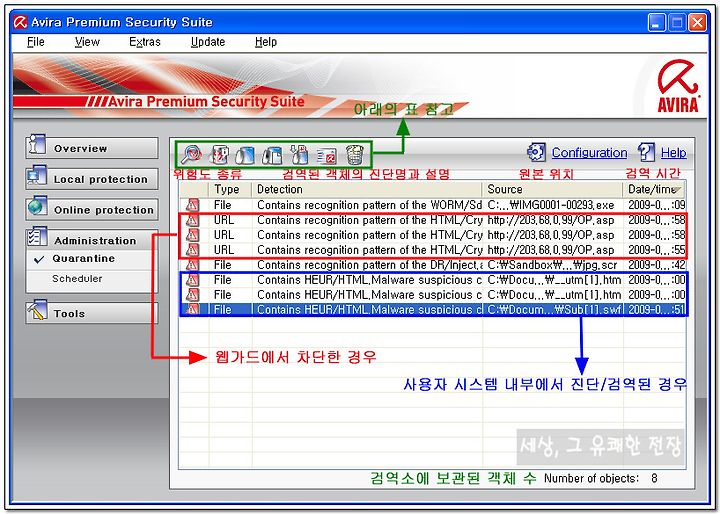
Task: Click the threat icon of the WORM/Sd row
Action: point(192,205)
